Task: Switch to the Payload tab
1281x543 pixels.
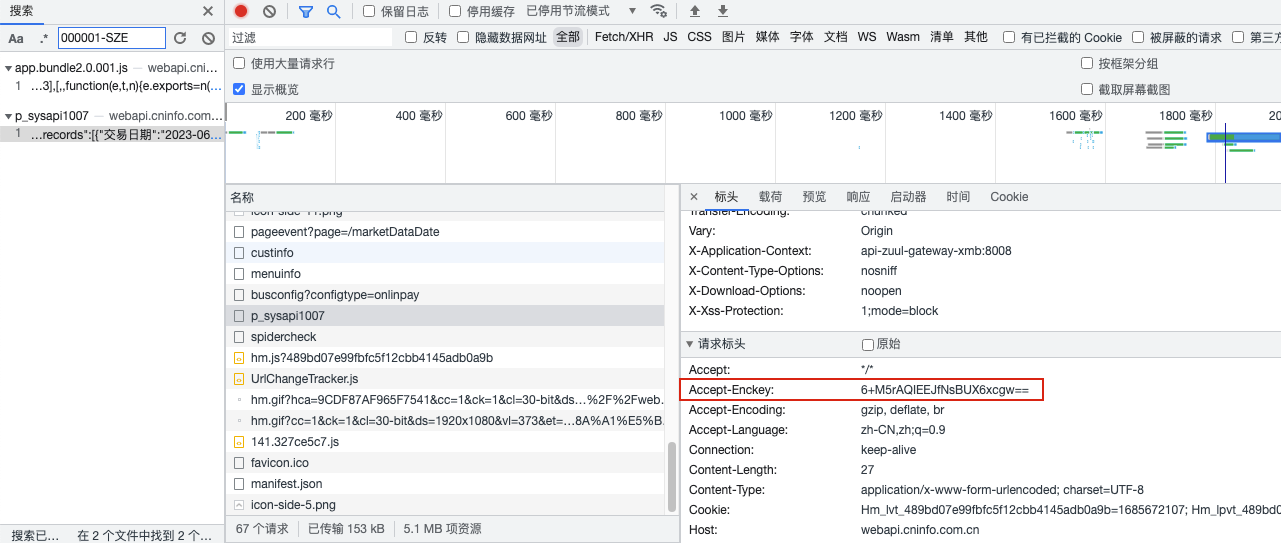Action: 770,197
